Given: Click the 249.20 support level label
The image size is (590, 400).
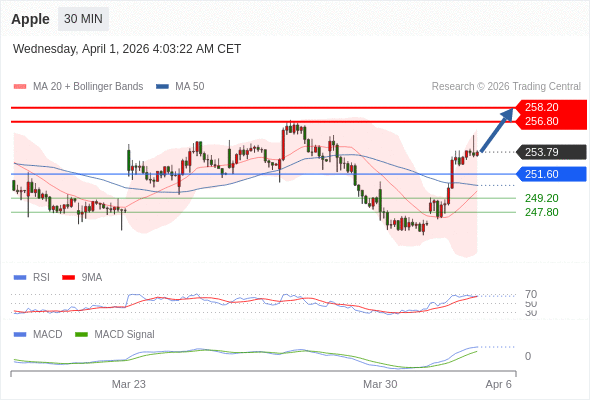Looking at the screenshot, I should tap(541, 198).
